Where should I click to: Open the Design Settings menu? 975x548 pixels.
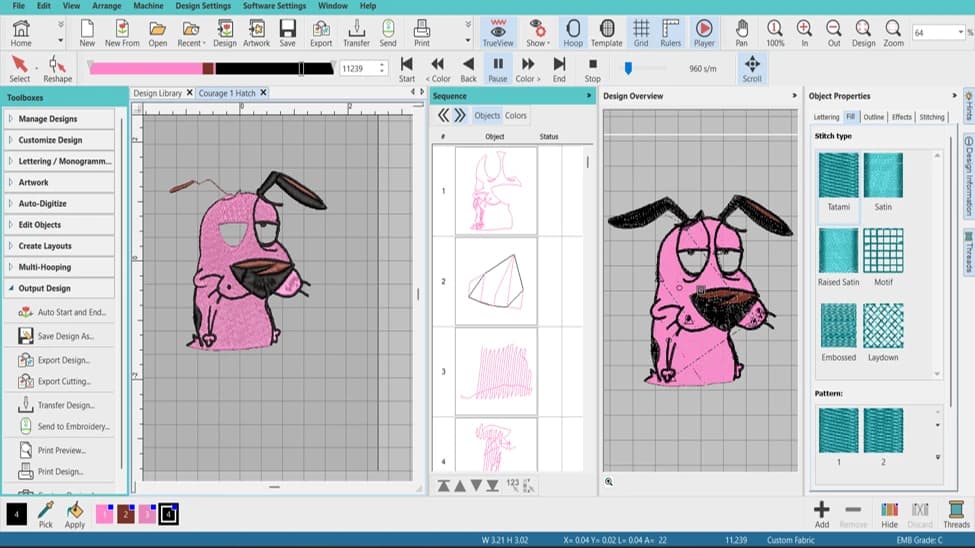point(203,6)
